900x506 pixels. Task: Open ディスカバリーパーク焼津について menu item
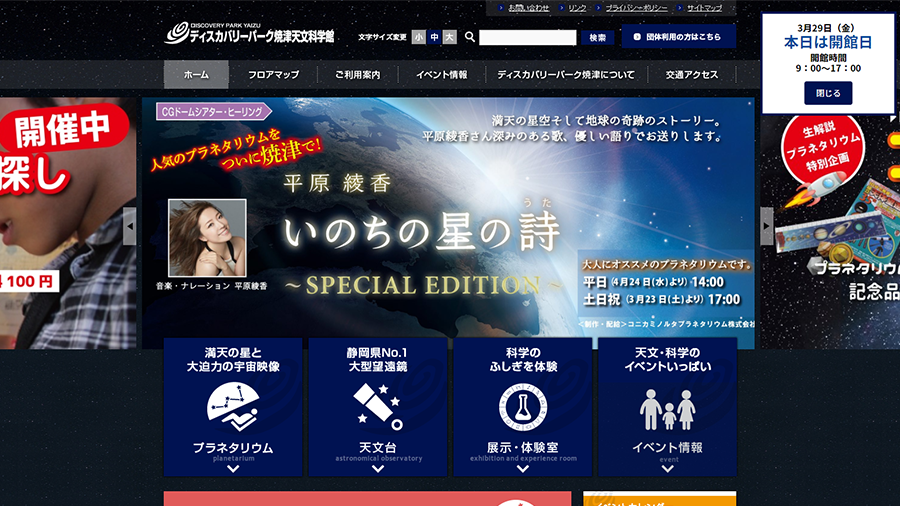(x=566, y=75)
